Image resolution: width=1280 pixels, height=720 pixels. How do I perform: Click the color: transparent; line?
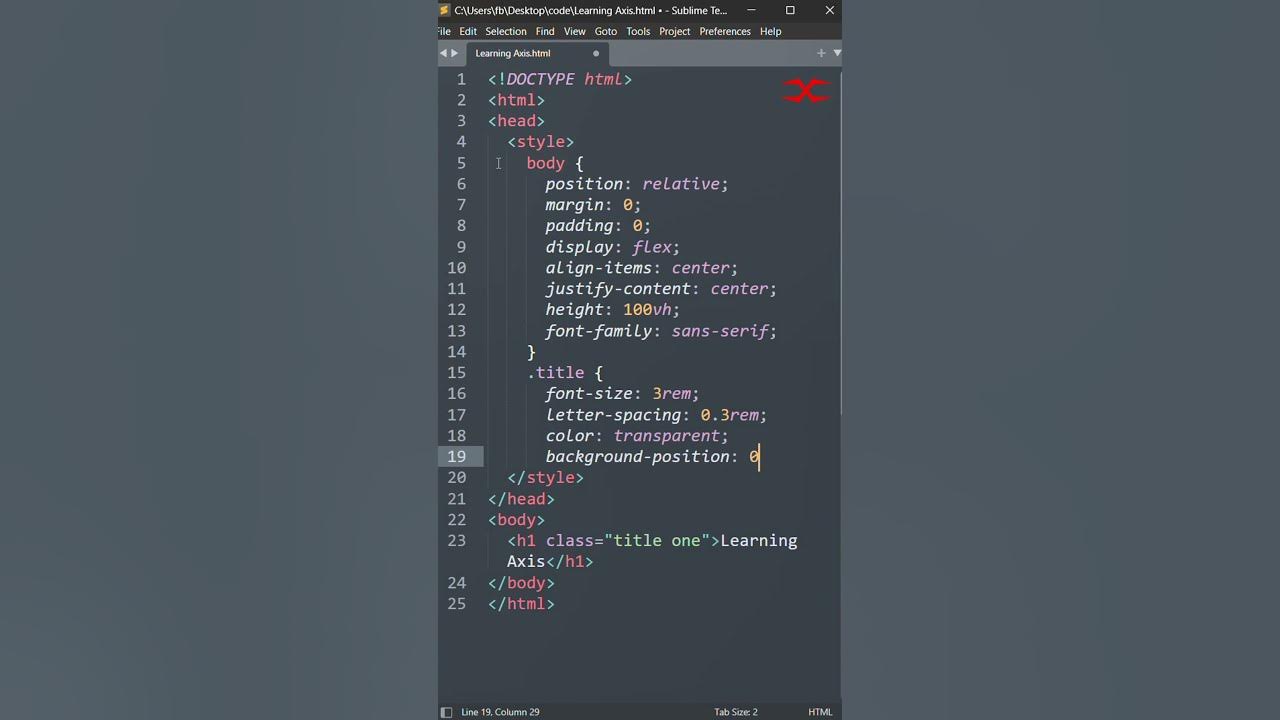tap(637, 436)
